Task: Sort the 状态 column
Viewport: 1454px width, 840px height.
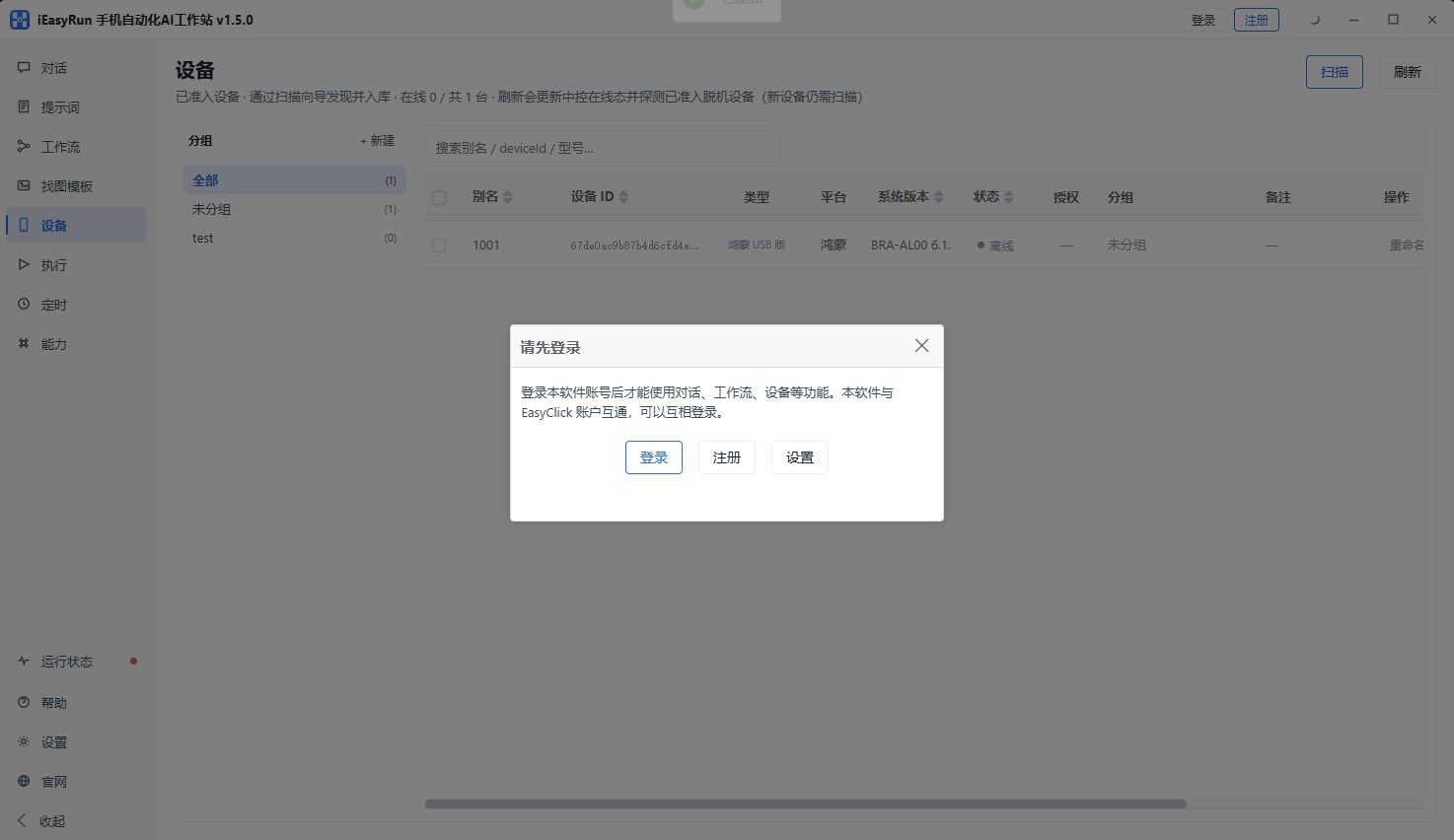Action: 1008,197
